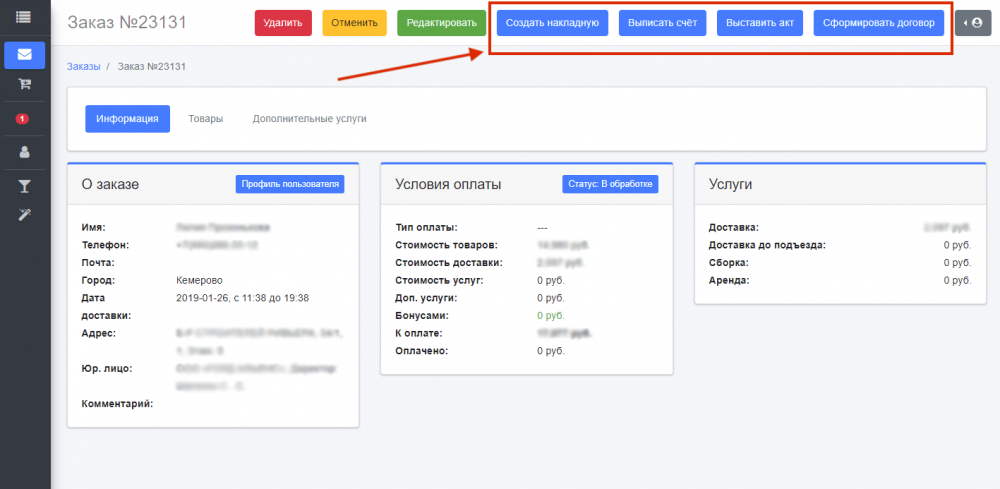
Task: Click the city value Кемерово
Action: pyautogui.click(x=199, y=281)
